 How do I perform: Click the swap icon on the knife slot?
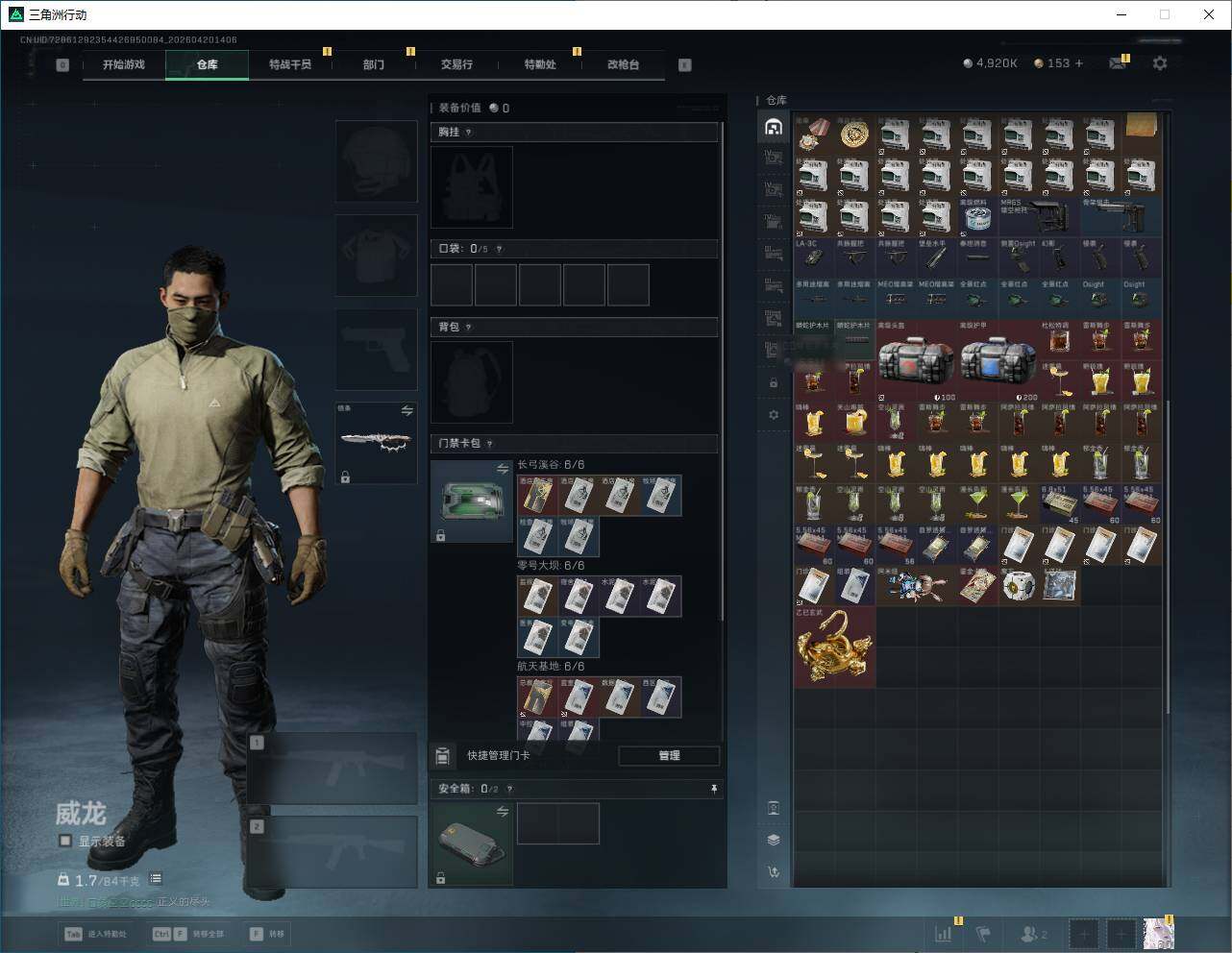407,411
